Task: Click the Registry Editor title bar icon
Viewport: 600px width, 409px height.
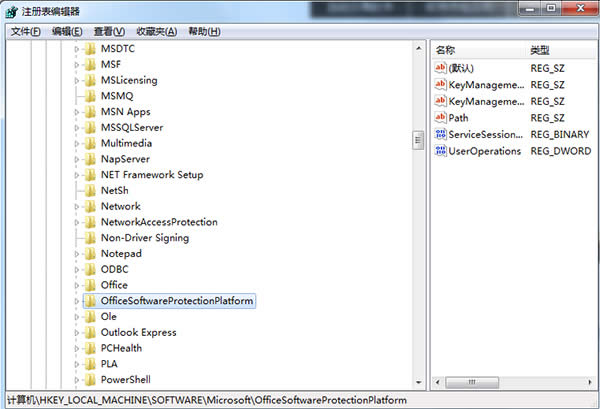Action: click(x=12, y=11)
